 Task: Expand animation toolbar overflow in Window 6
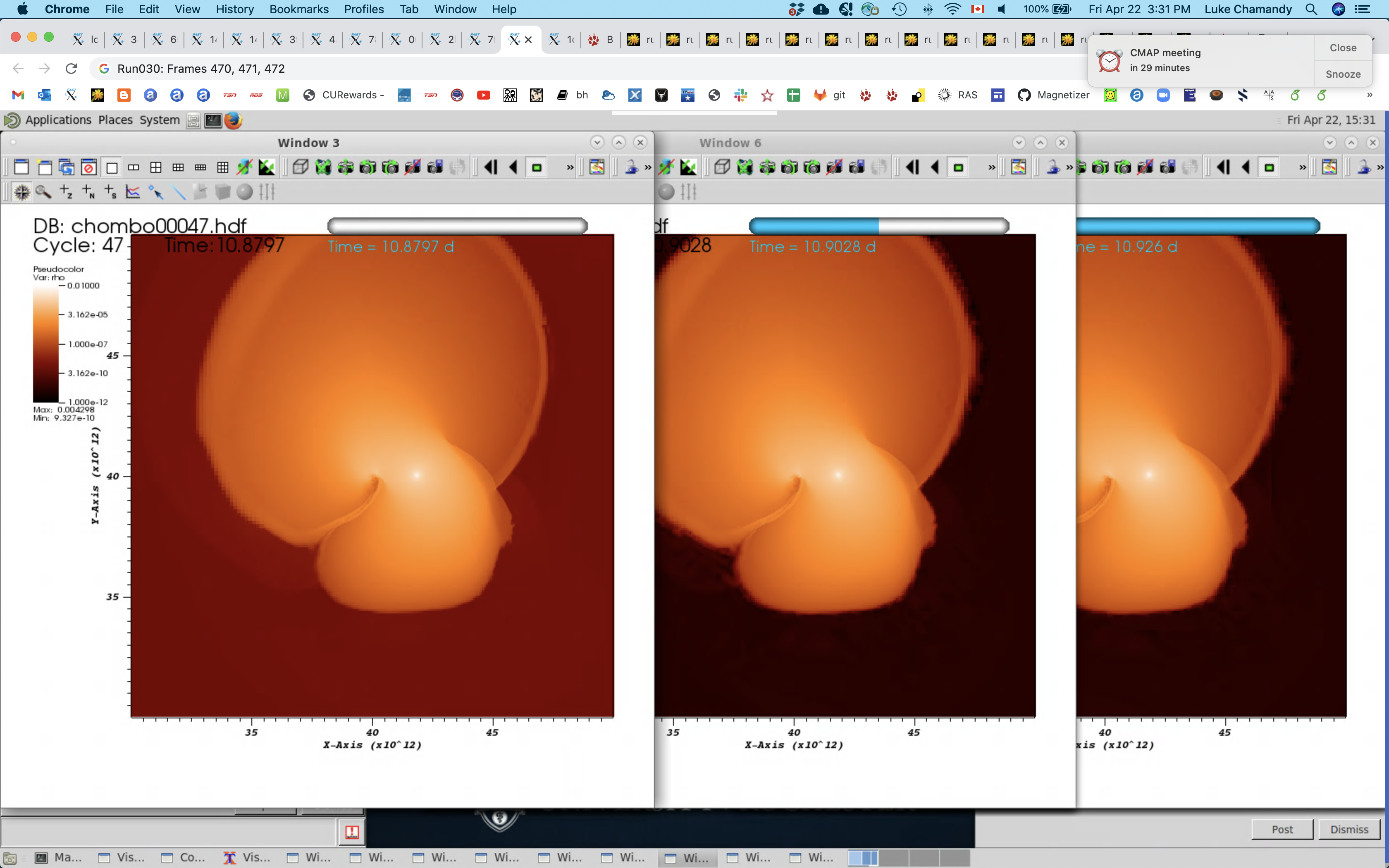point(992,168)
